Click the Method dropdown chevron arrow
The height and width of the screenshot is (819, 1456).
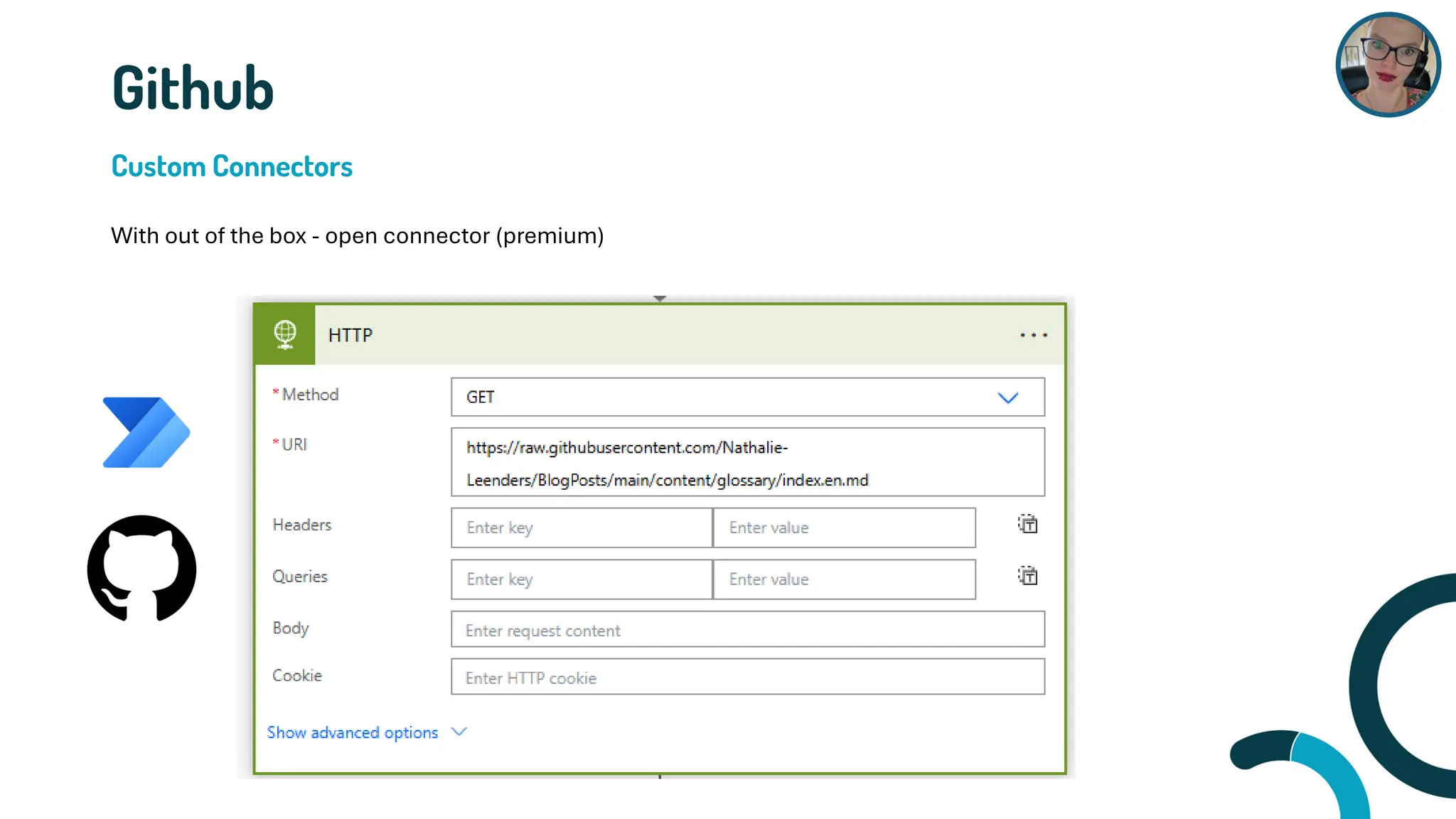pyautogui.click(x=1008, y=397)
